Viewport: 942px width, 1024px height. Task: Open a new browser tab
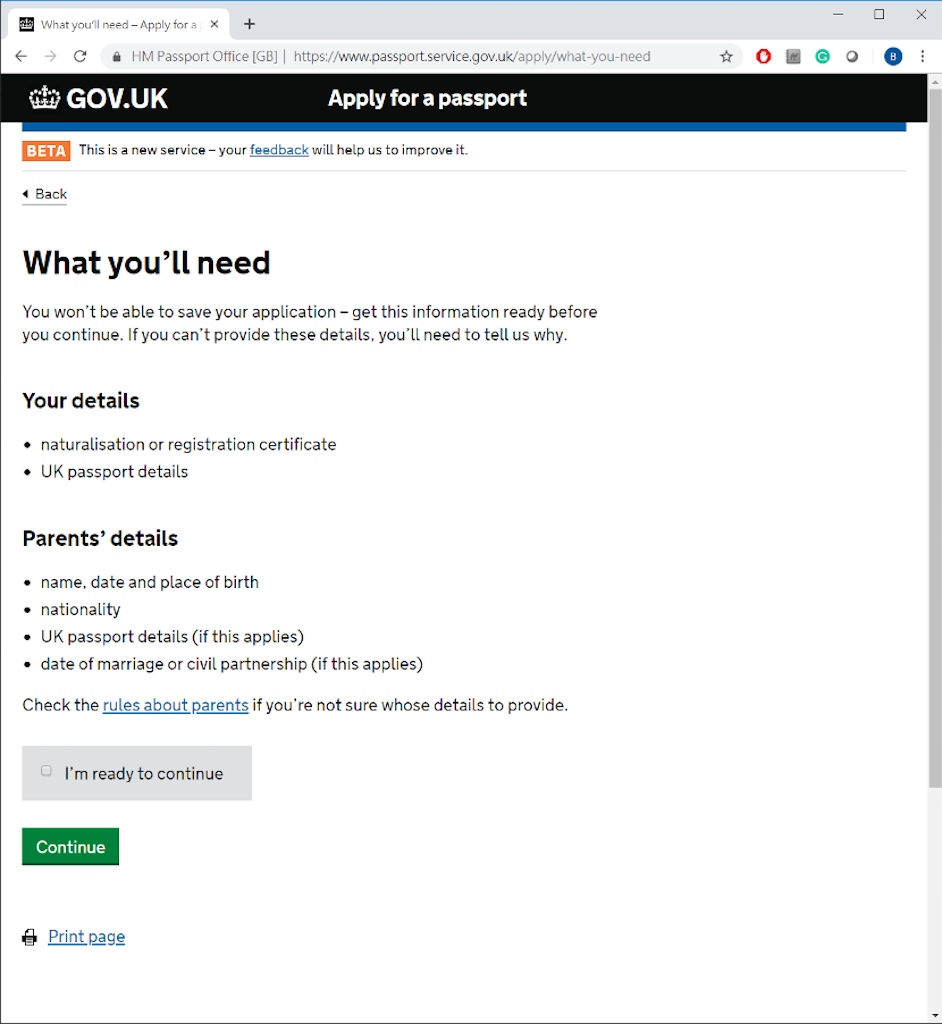click(250, 24)
